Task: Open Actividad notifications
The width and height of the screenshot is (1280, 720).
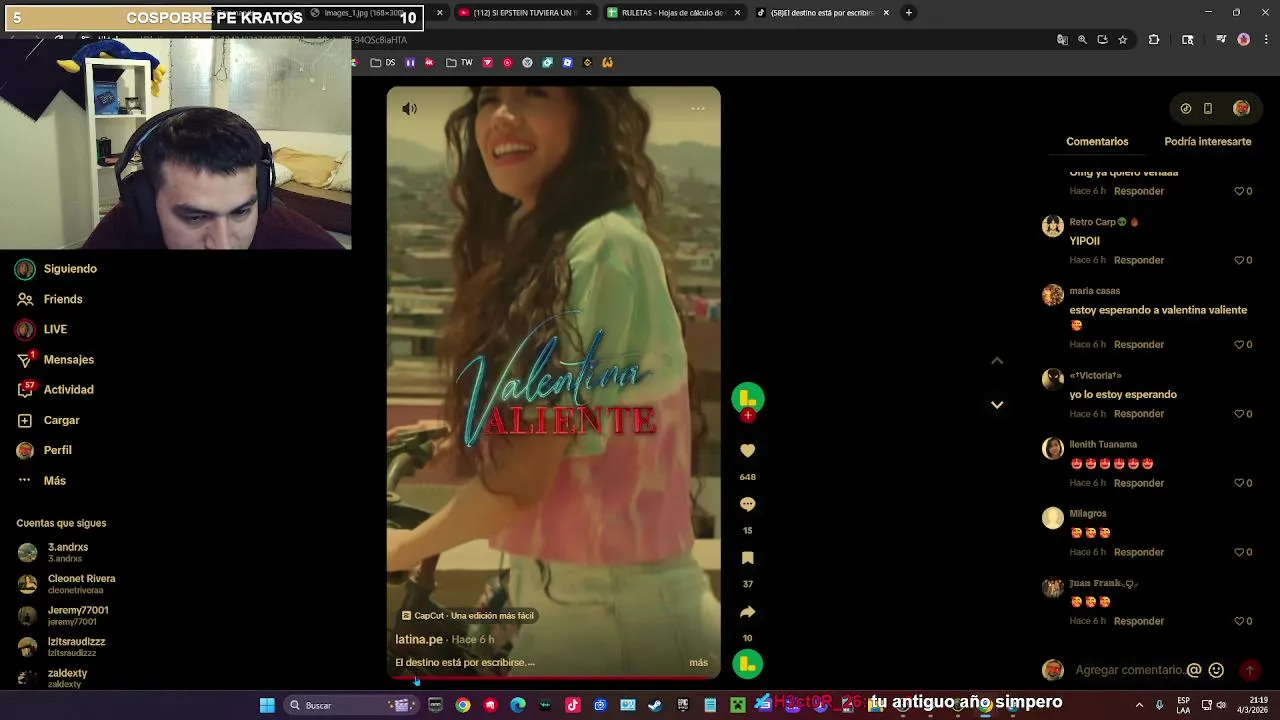Action: coord(55,390)
